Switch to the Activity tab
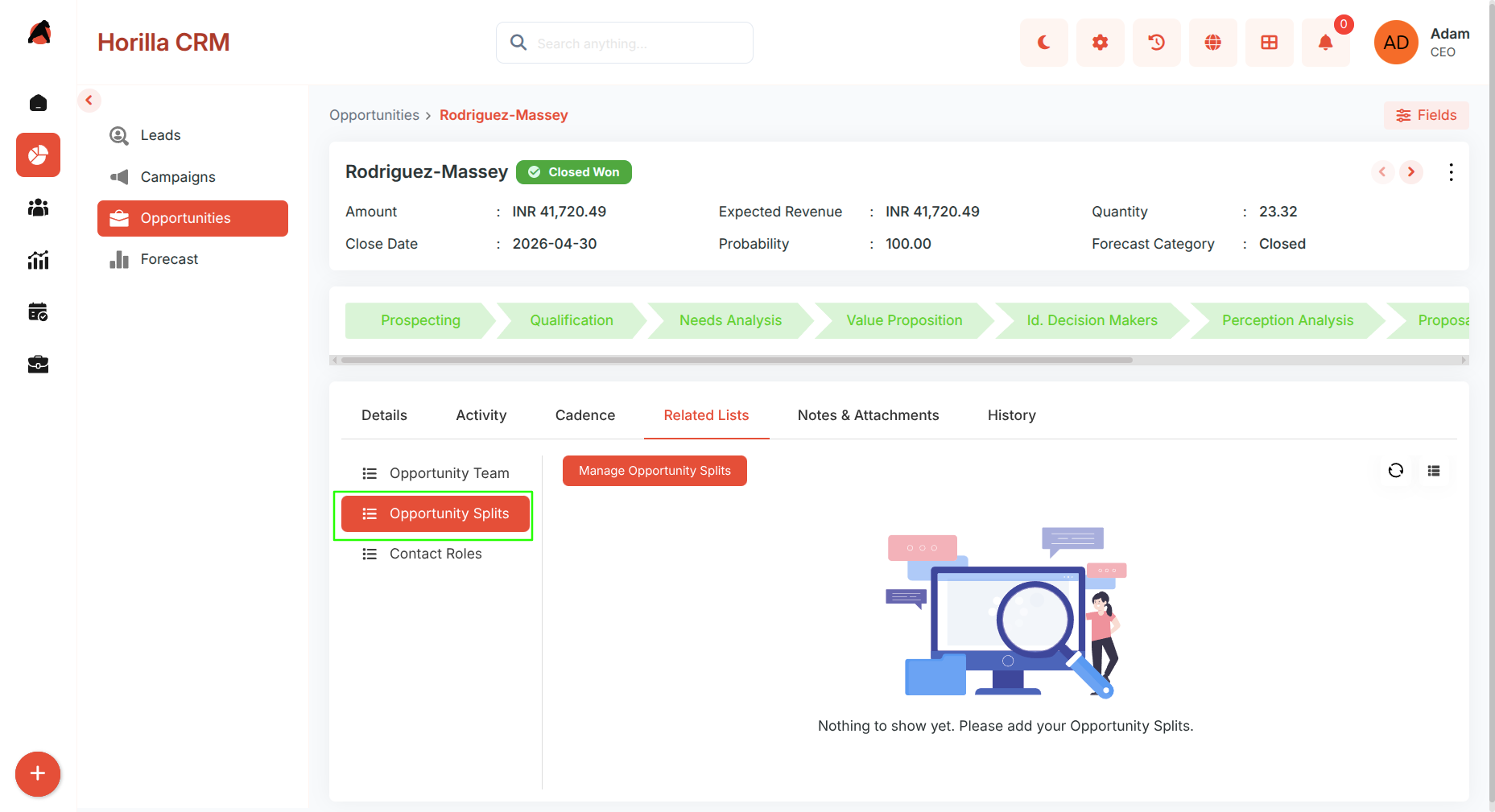 coord(481,415)
